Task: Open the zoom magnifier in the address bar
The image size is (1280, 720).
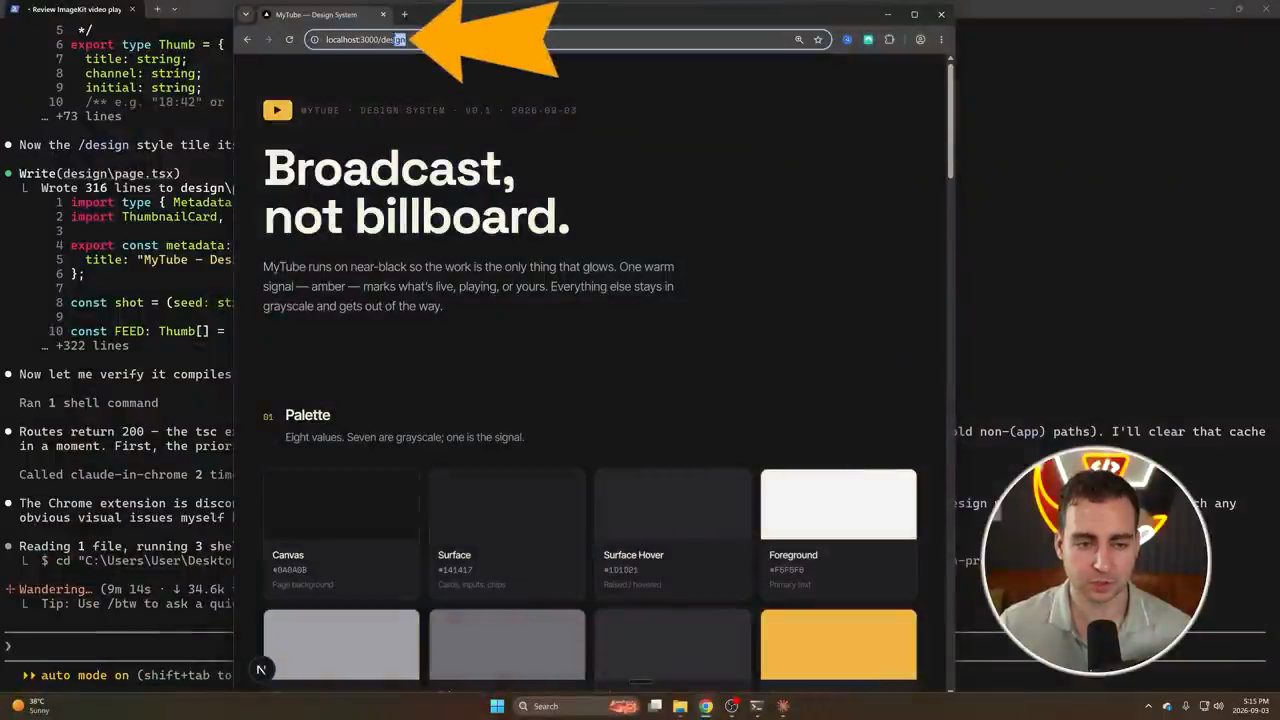Action: coord(799,40)
